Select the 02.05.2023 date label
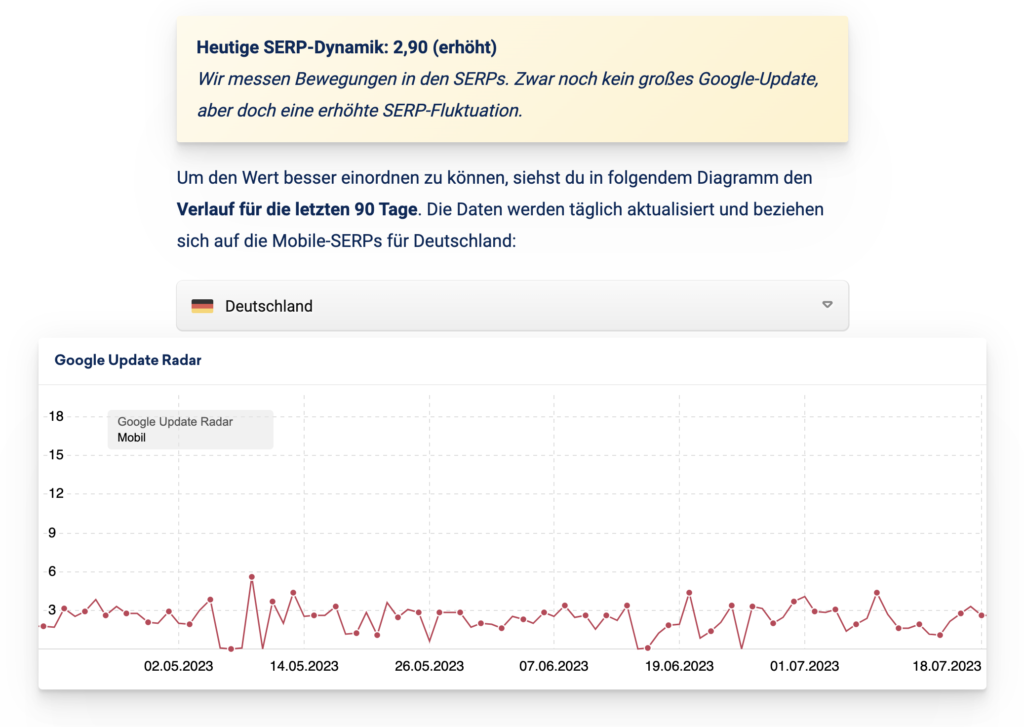 click(x=179, y=666)
